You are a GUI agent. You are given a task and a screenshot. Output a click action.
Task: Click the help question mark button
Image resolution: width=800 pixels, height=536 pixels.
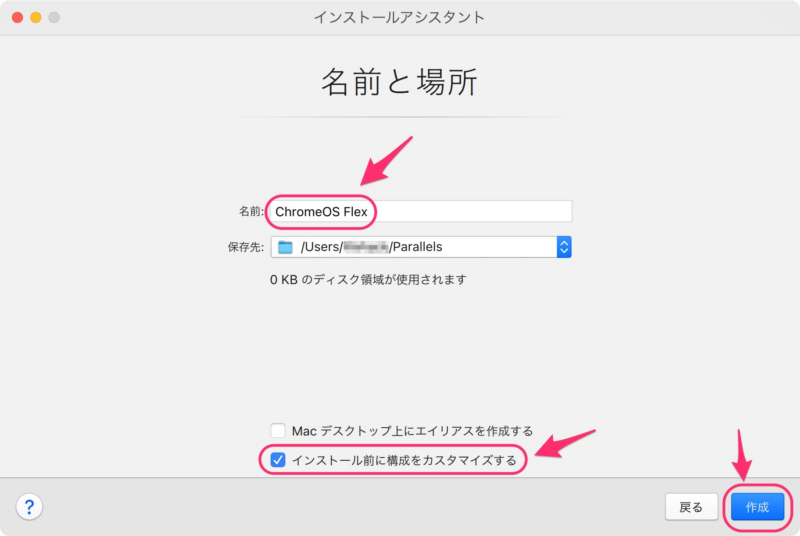click(x=29, y=507)
